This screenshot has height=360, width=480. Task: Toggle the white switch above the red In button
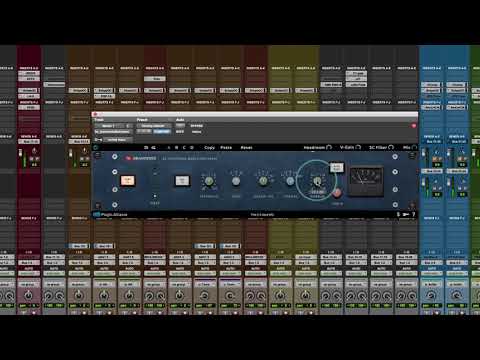click(336, 167)
